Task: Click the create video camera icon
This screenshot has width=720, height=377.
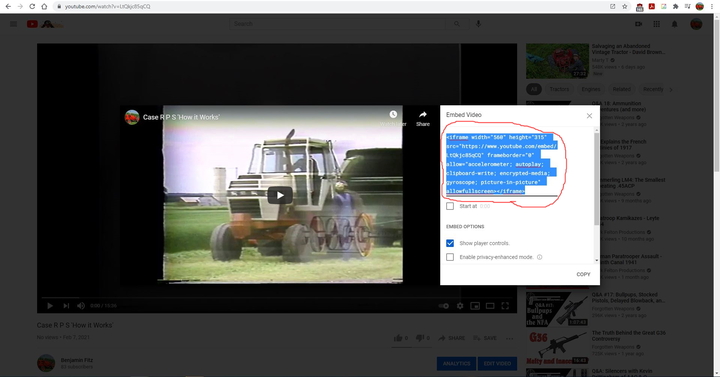Action: tap(639, 24)
